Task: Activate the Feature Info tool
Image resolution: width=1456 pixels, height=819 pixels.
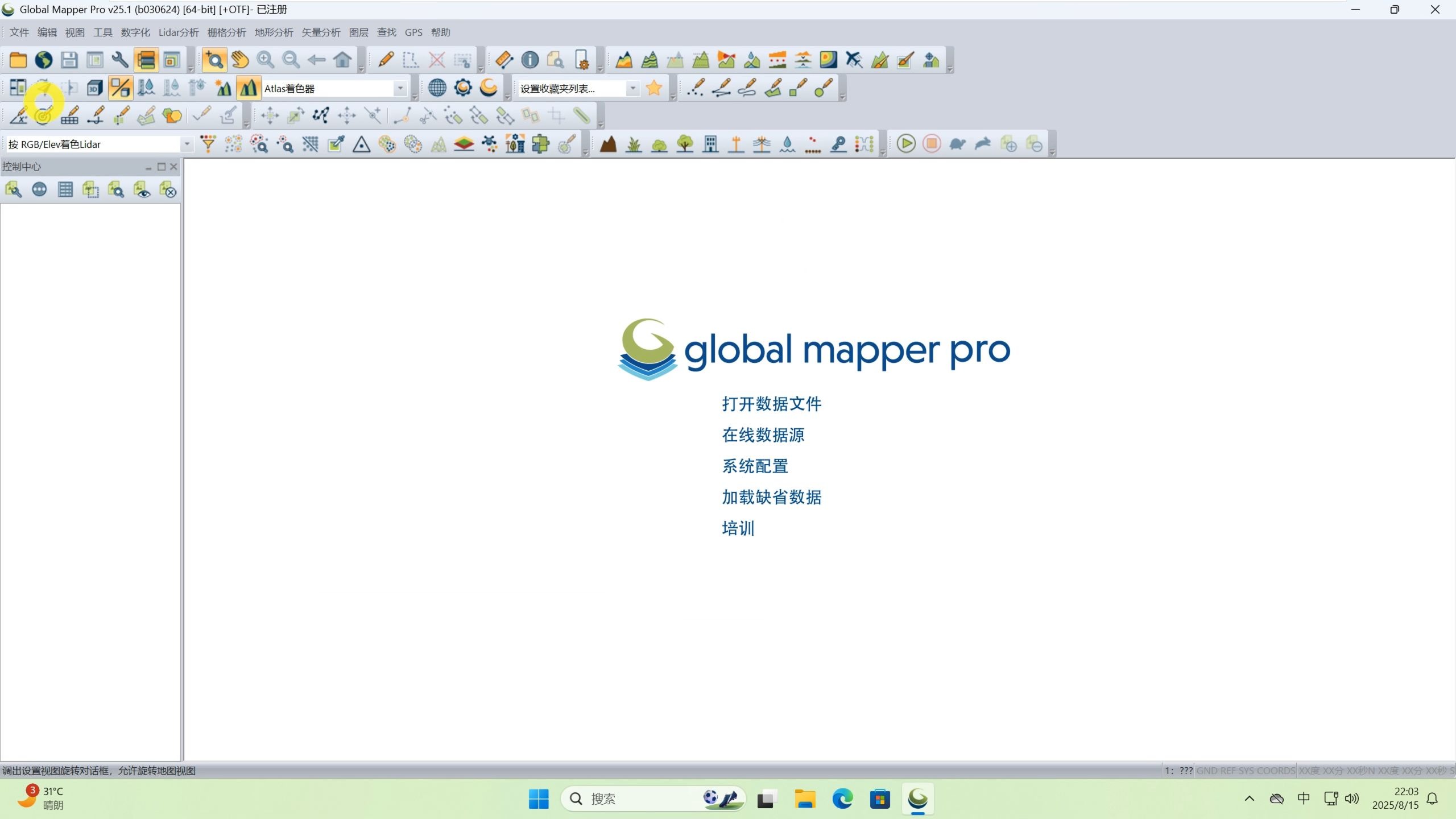Action: [530, 59]
